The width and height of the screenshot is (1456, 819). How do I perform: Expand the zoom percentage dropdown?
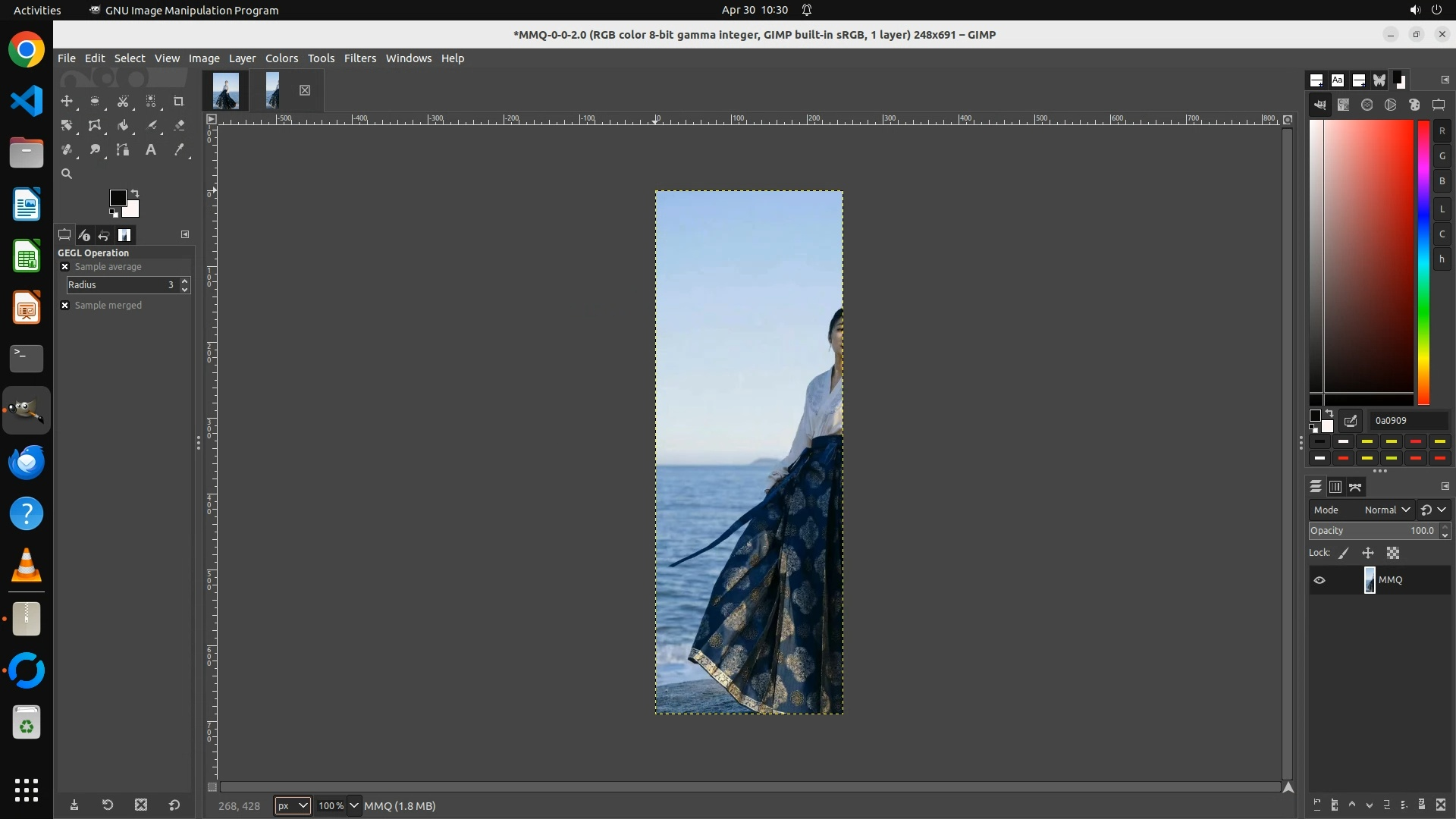click(353, 806)
